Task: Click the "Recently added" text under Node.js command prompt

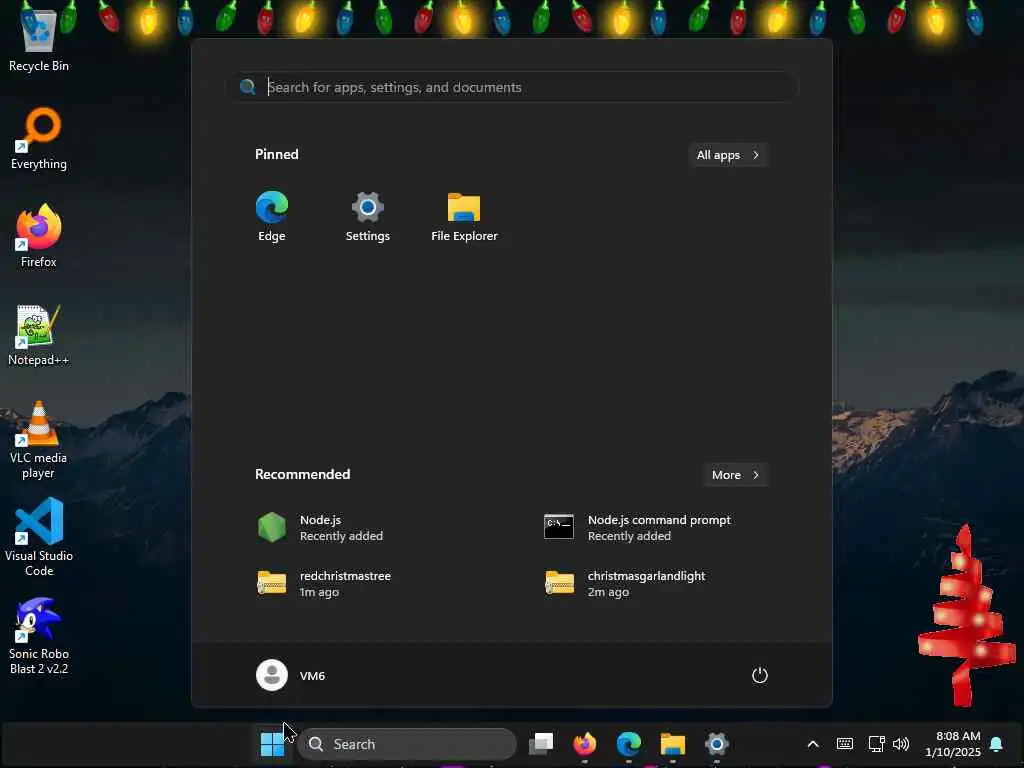Action: (x=629, y=536)
